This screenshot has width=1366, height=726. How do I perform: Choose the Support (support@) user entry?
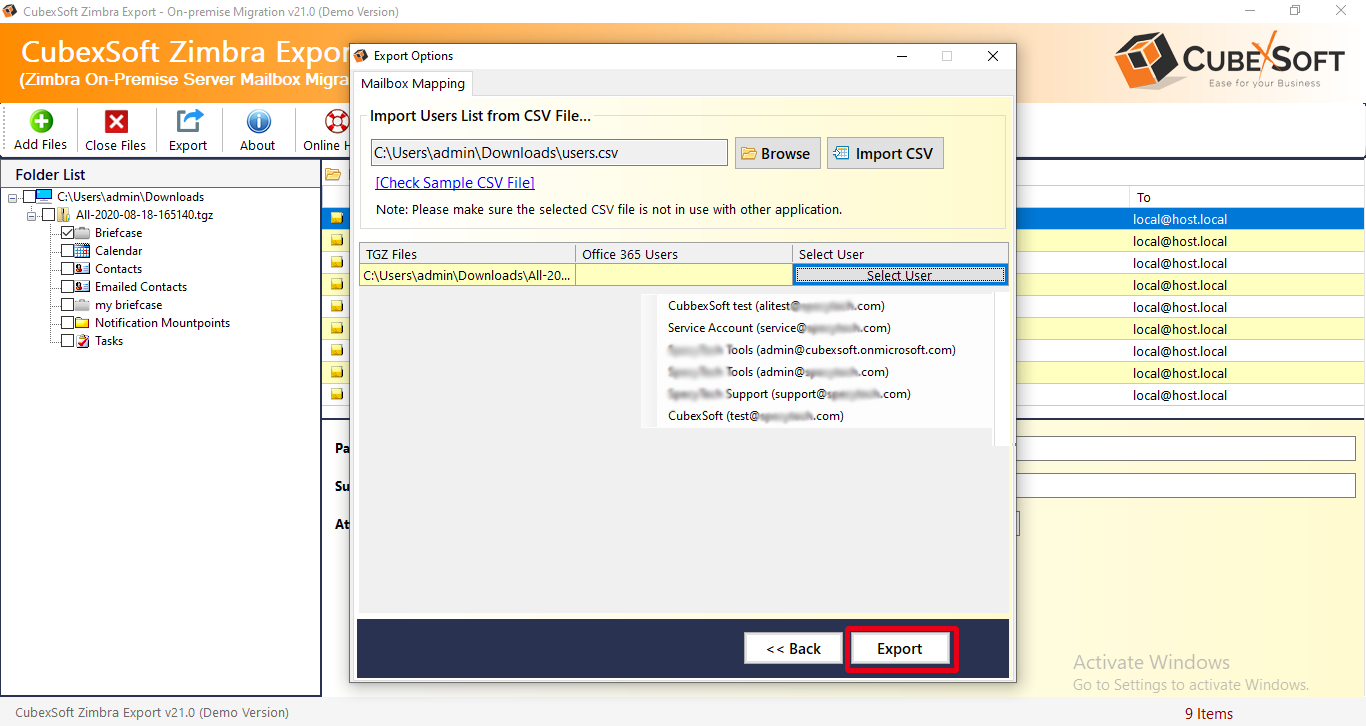click(789, 394)
